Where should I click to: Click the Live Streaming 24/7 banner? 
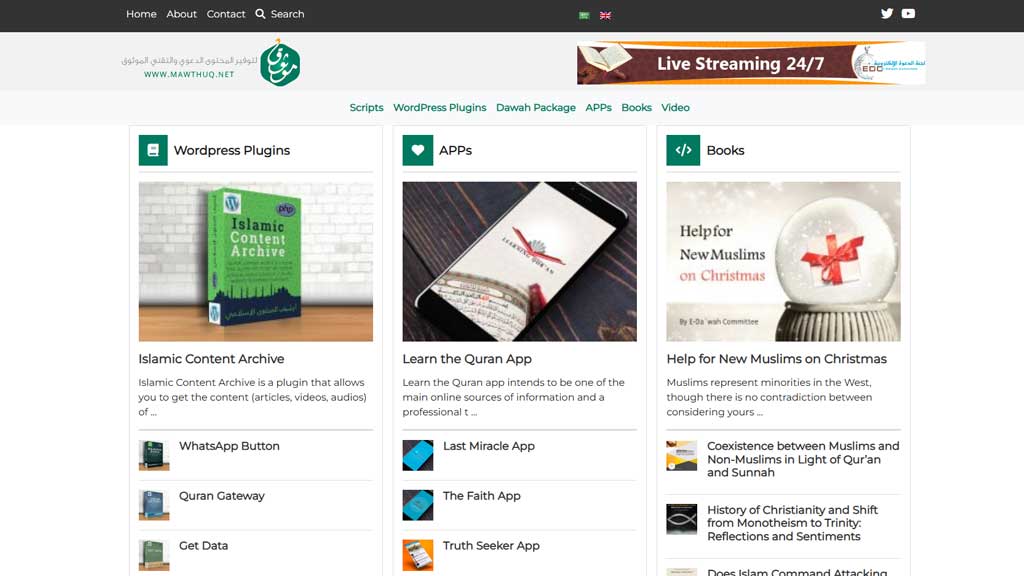pyautogui.click(x=750, y=63)
